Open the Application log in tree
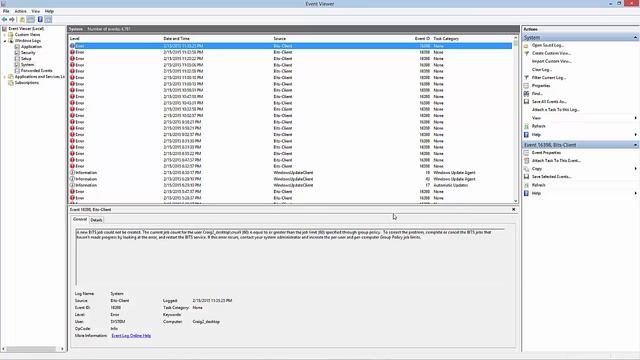640x360 pixels. pos(31,47)
